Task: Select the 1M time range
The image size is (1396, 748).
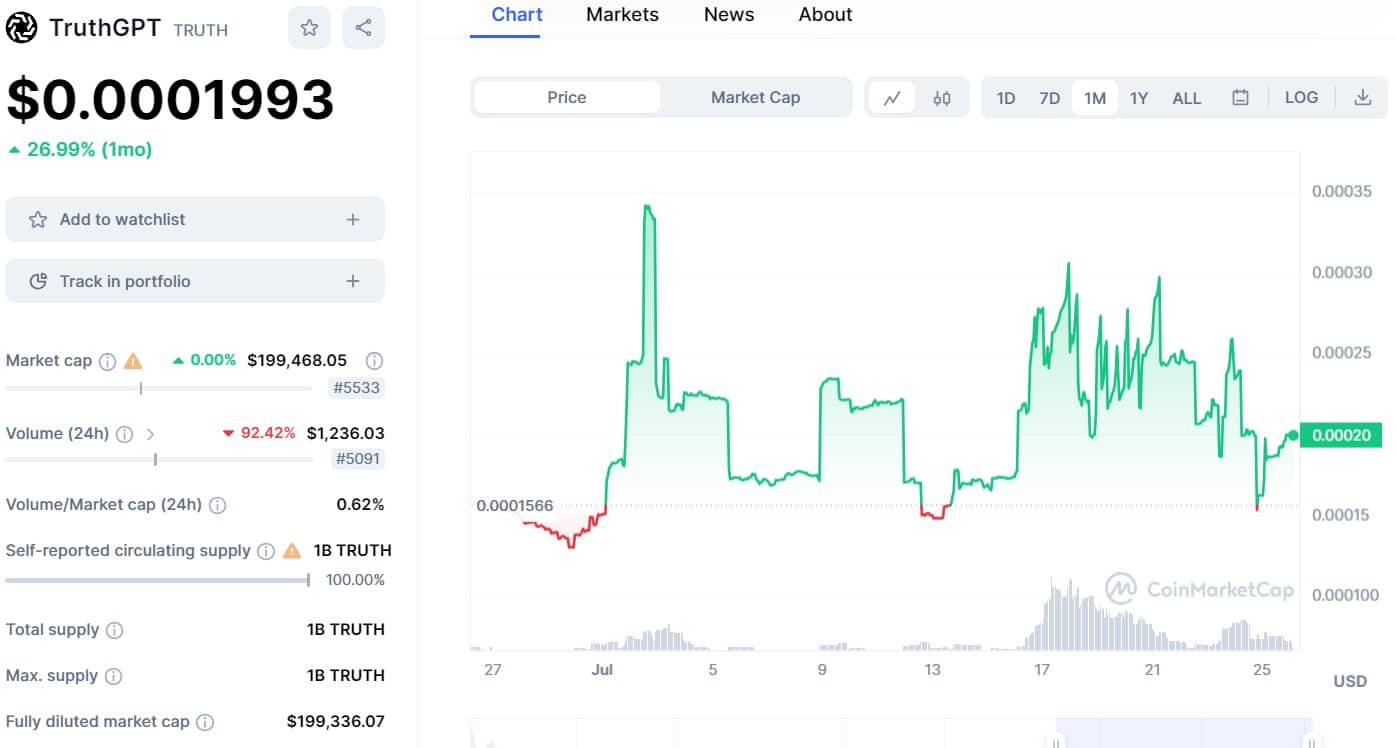Action: tap(1095, 98)
